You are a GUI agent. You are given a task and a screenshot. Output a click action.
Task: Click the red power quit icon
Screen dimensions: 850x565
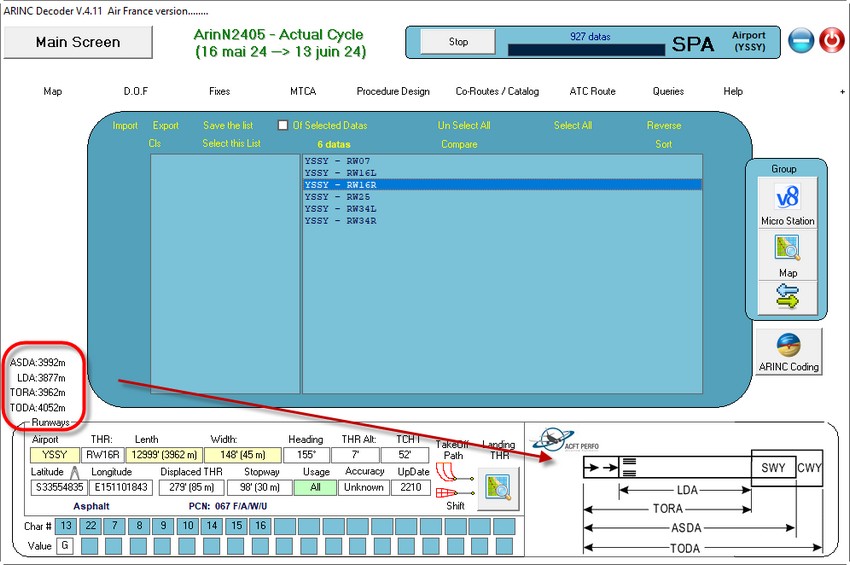pos(831,41)
